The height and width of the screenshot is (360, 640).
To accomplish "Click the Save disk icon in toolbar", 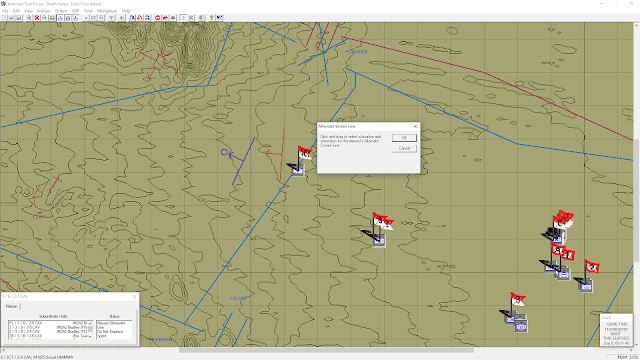I will 19,18.
